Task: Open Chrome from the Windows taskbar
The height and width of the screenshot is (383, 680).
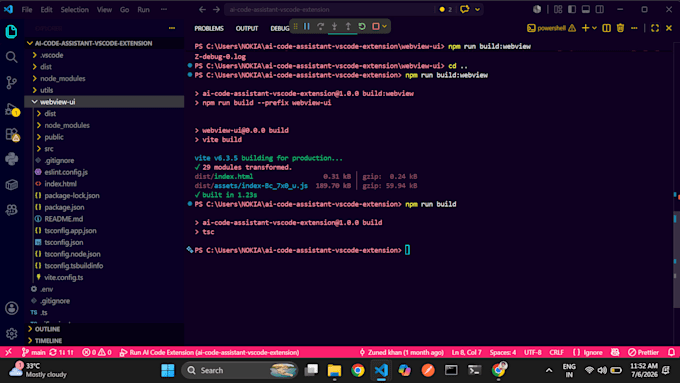Action: [x=358, y=370]
